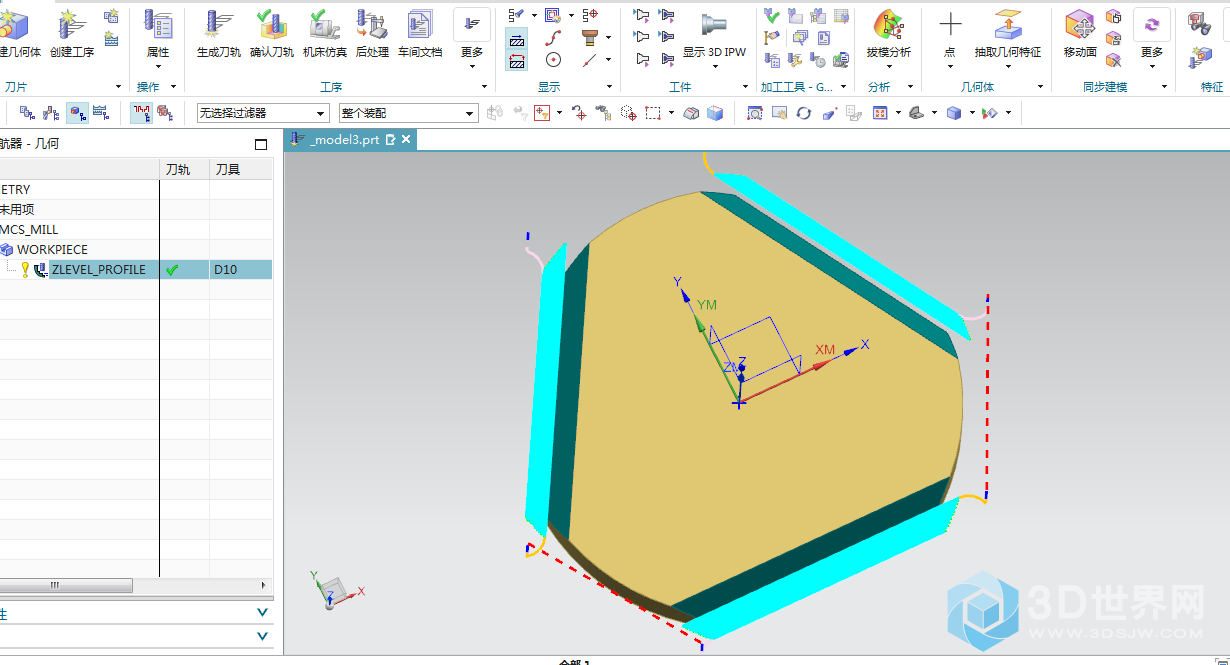The width and height of the screenshot is (1230, 665).
Task: Toggle the second tool path display button below
Action: pos(517,61)
